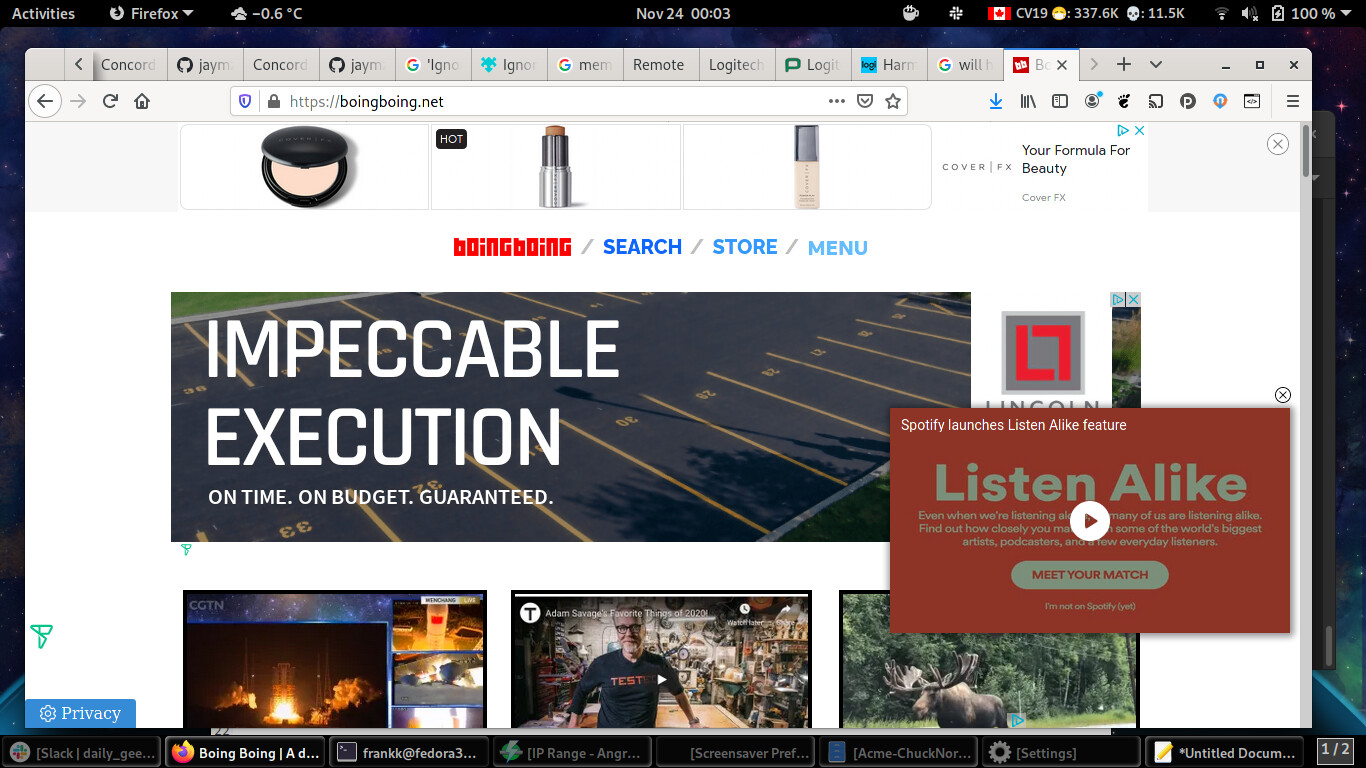Expand the list all tabs chevron
Image resolution: width=1366 pixels, height=768 pixels.
(x=1156, y=64)
